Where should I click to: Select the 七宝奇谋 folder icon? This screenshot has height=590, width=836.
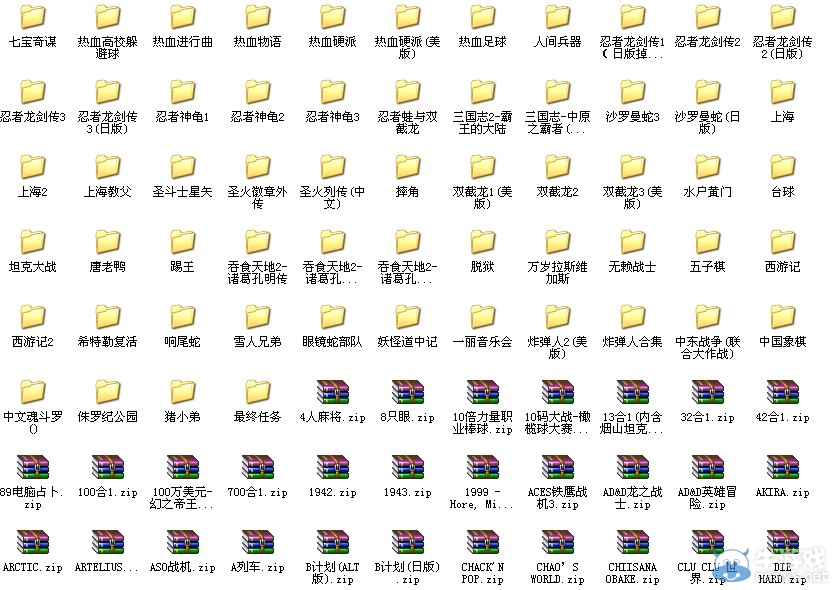(33, 17)
